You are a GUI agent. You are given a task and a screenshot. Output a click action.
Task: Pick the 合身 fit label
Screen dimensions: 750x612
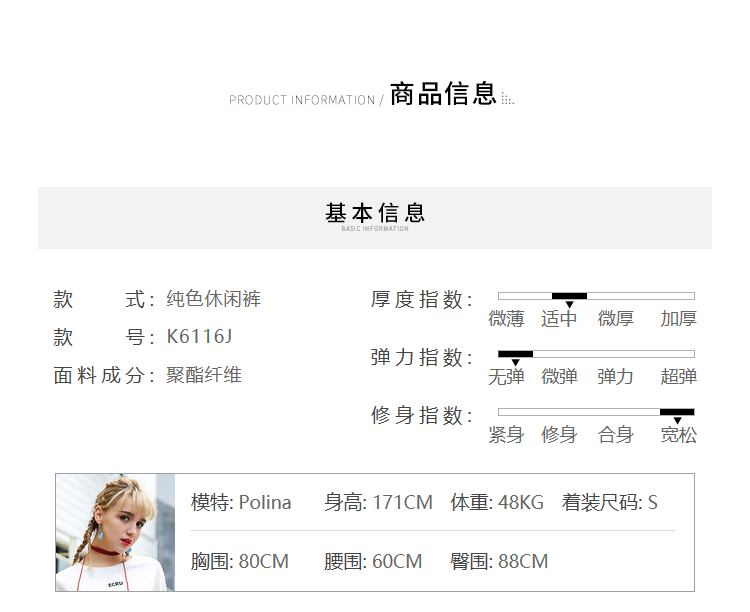(615, 435)
